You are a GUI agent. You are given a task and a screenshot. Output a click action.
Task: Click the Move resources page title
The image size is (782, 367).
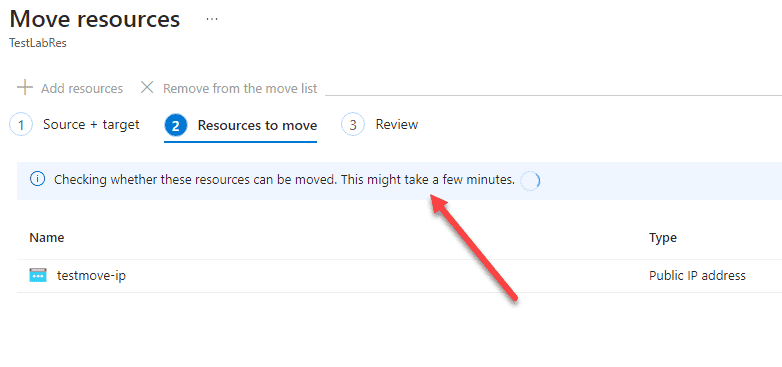pyautogui.click(x=95, y=19)
